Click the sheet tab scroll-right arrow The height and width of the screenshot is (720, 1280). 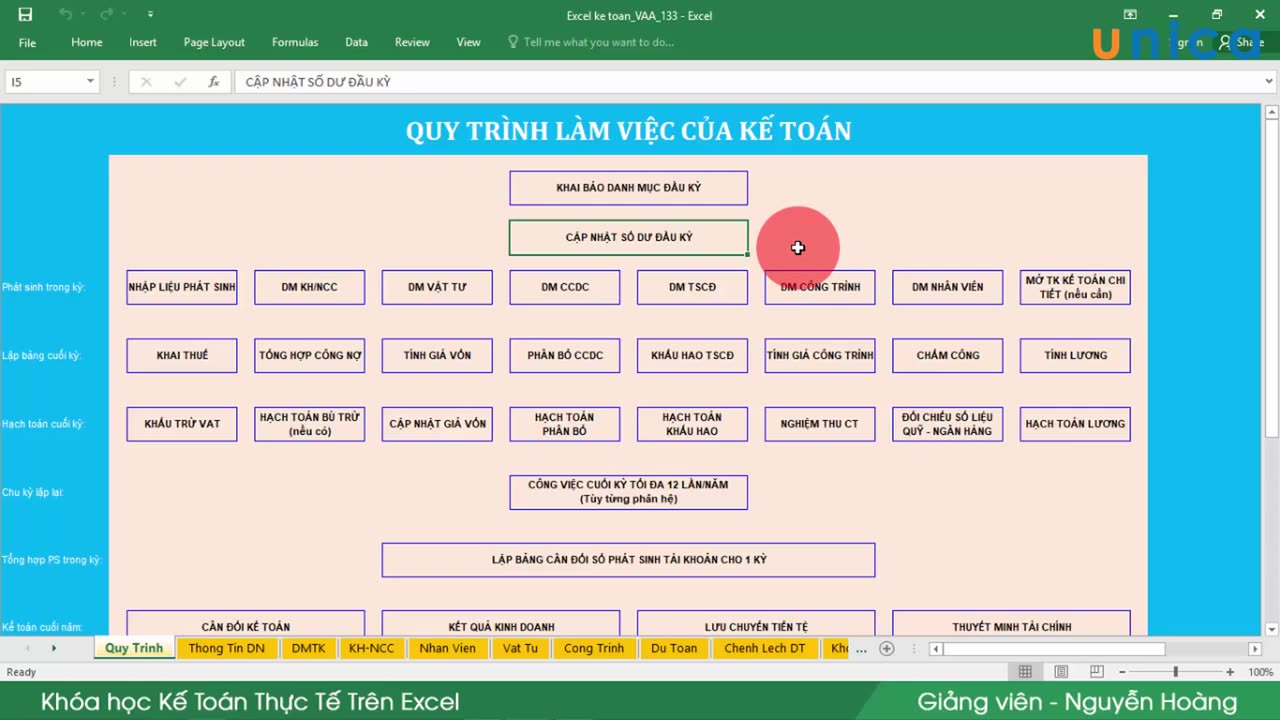pyautogui.click(x=53, y=648)
